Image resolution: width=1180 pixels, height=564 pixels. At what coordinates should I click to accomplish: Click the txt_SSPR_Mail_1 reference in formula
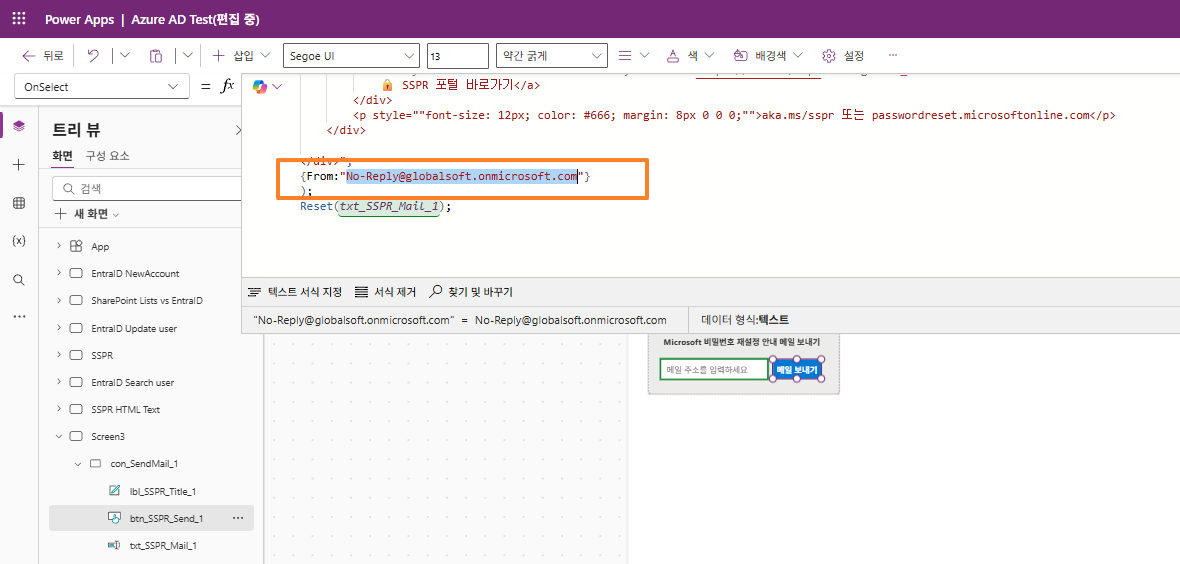point(389,206)
